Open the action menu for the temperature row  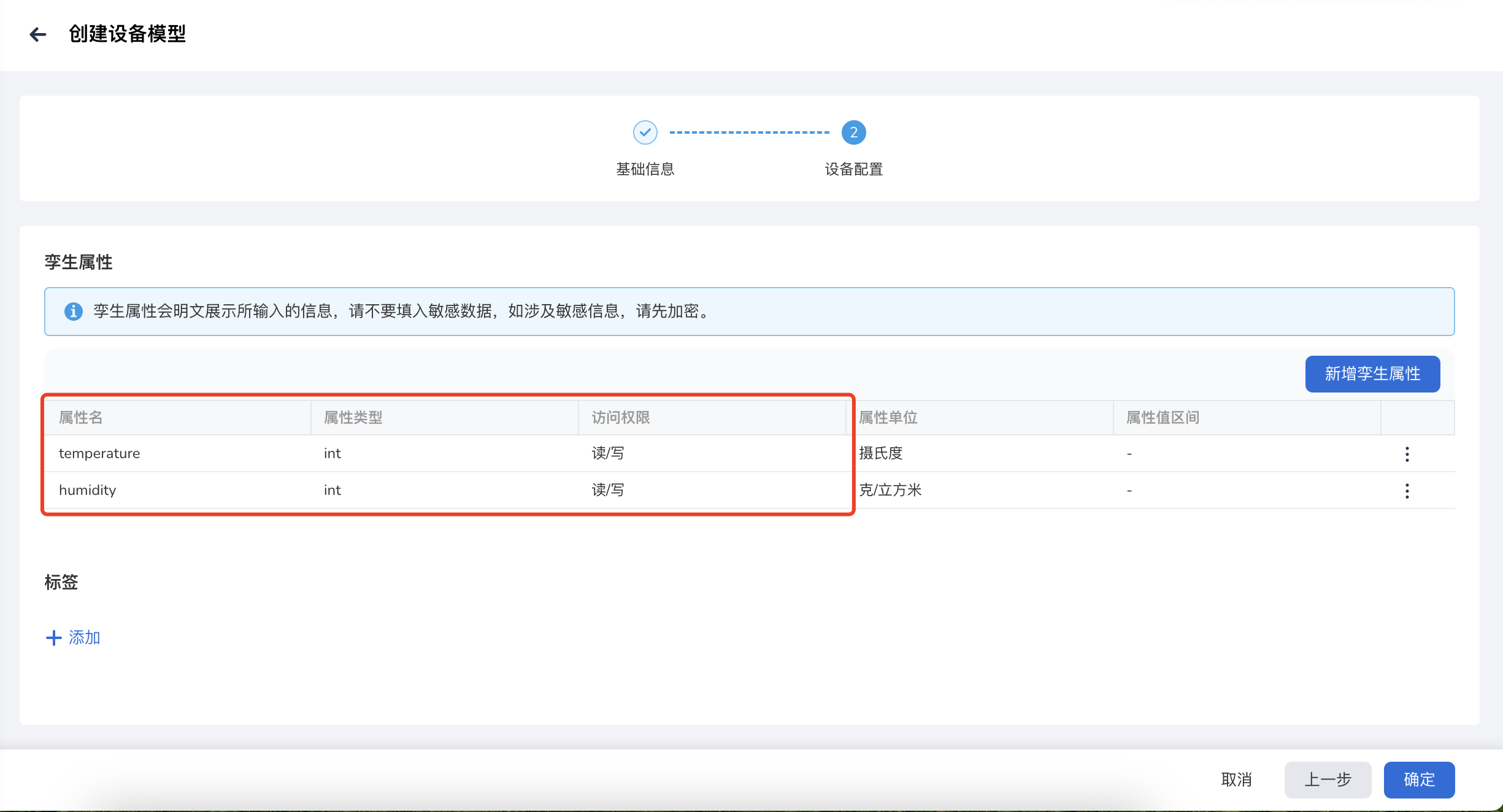pos(1407,454)
